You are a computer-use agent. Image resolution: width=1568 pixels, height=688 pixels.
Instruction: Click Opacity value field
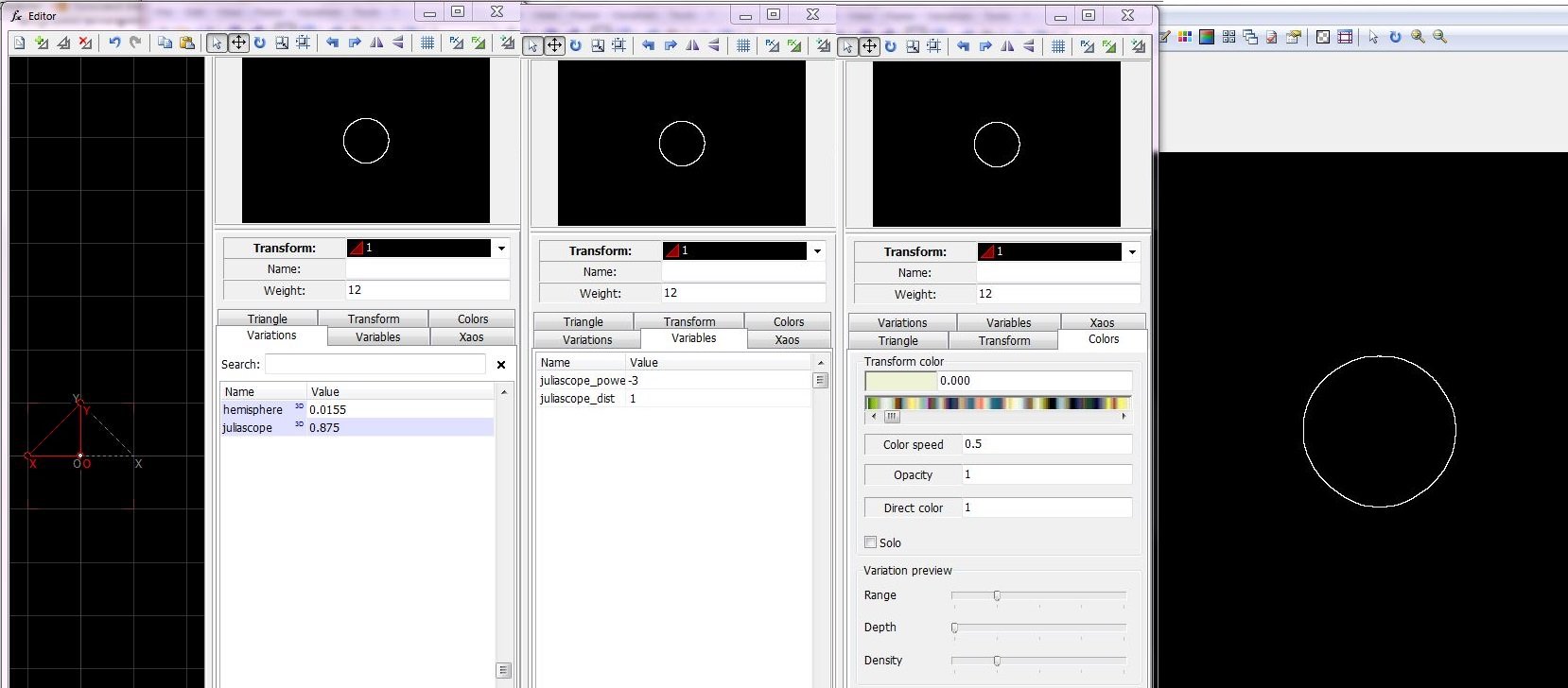[1046, 474]
